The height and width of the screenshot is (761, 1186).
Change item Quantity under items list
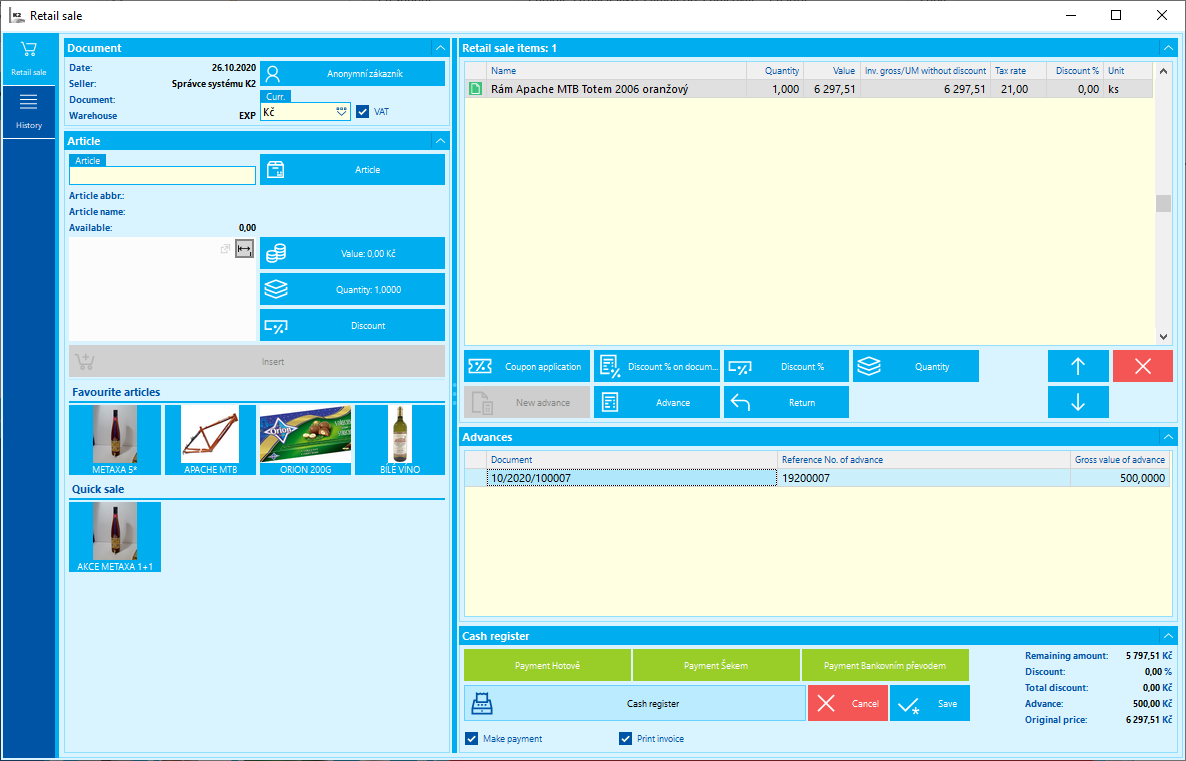coord(915,366)
